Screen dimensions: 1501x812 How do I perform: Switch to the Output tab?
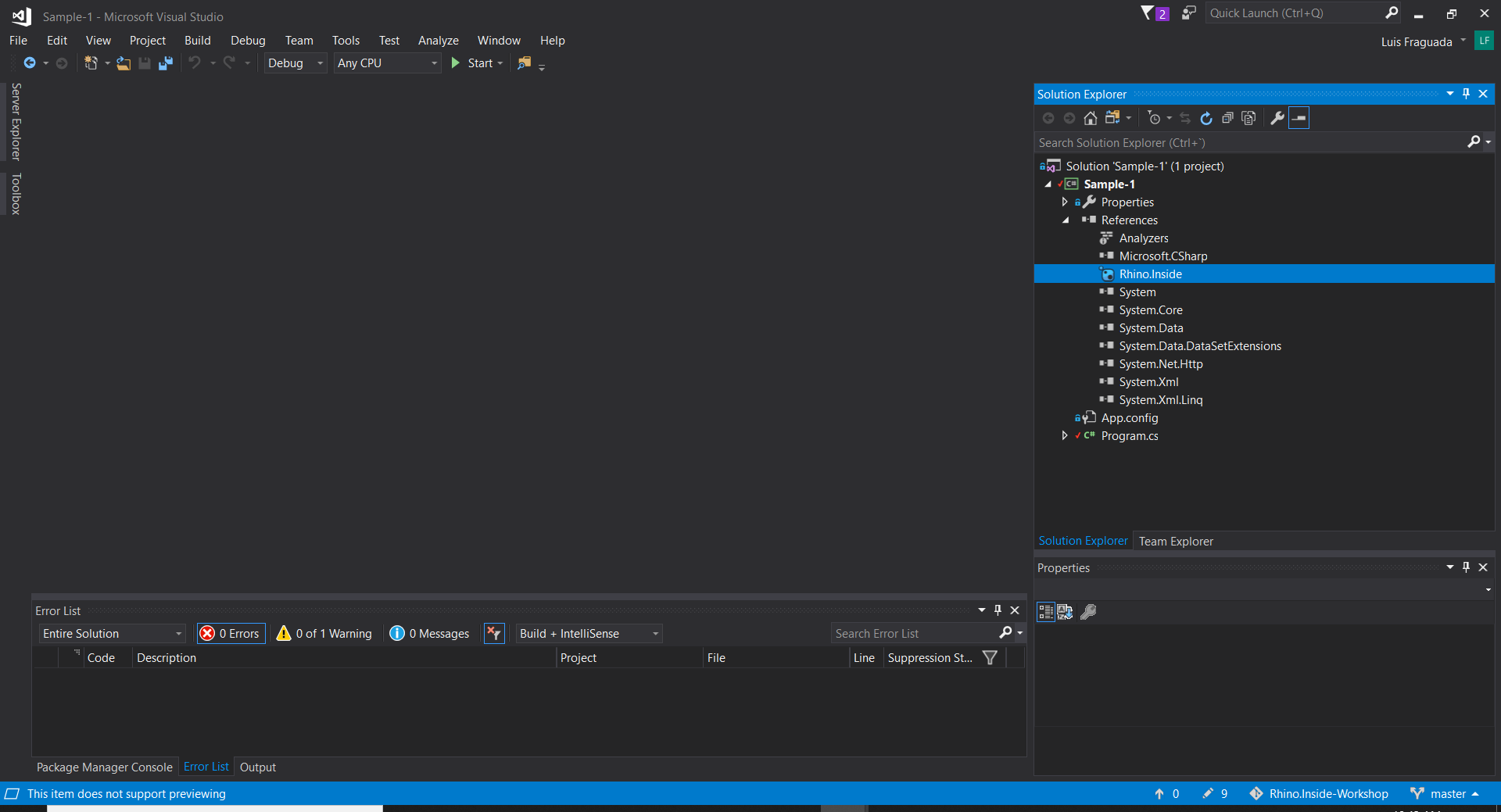point(258,767)
